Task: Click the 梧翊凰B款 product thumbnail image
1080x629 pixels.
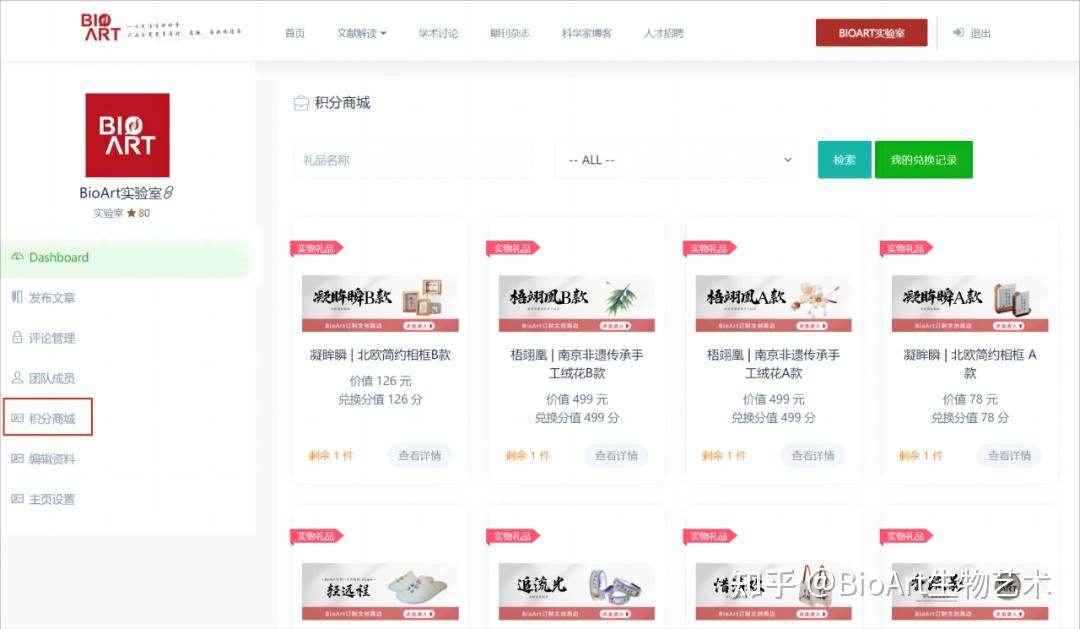Action: point(576,301)
